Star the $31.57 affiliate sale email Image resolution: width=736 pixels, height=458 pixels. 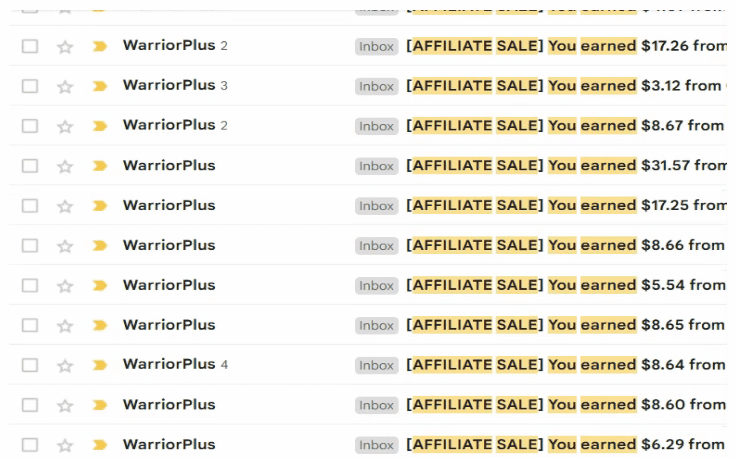point(65,167)
